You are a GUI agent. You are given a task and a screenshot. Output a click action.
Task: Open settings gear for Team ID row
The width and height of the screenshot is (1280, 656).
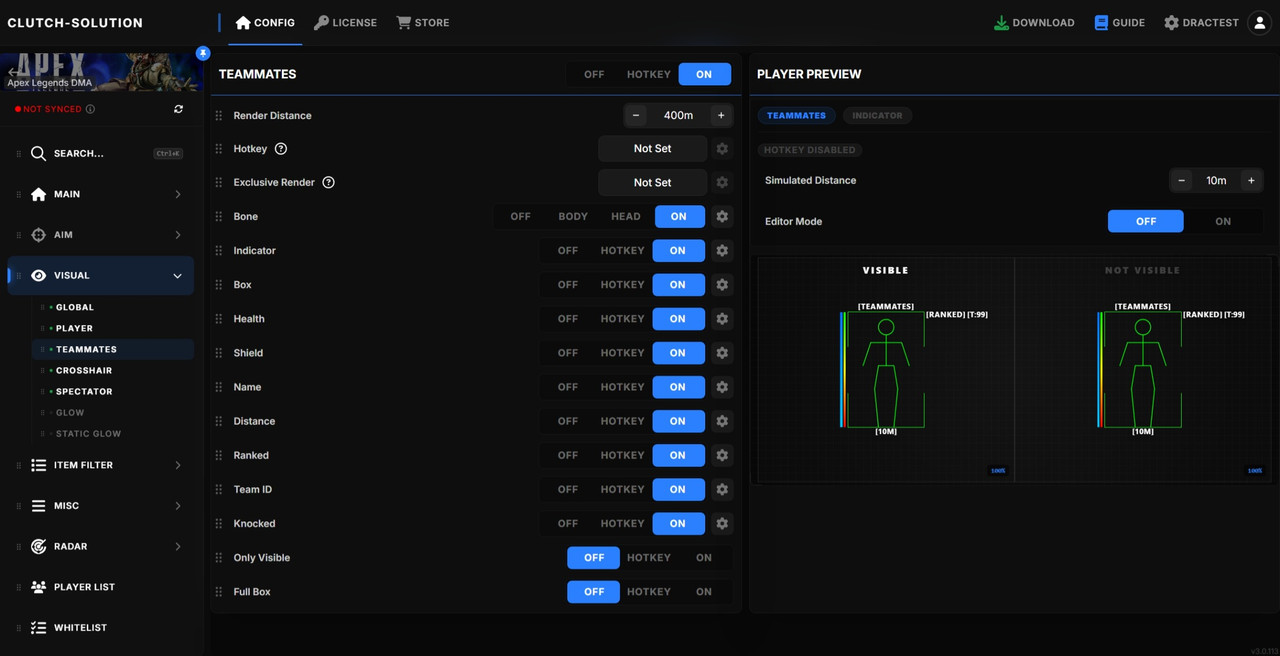click(x=722, y=489)
